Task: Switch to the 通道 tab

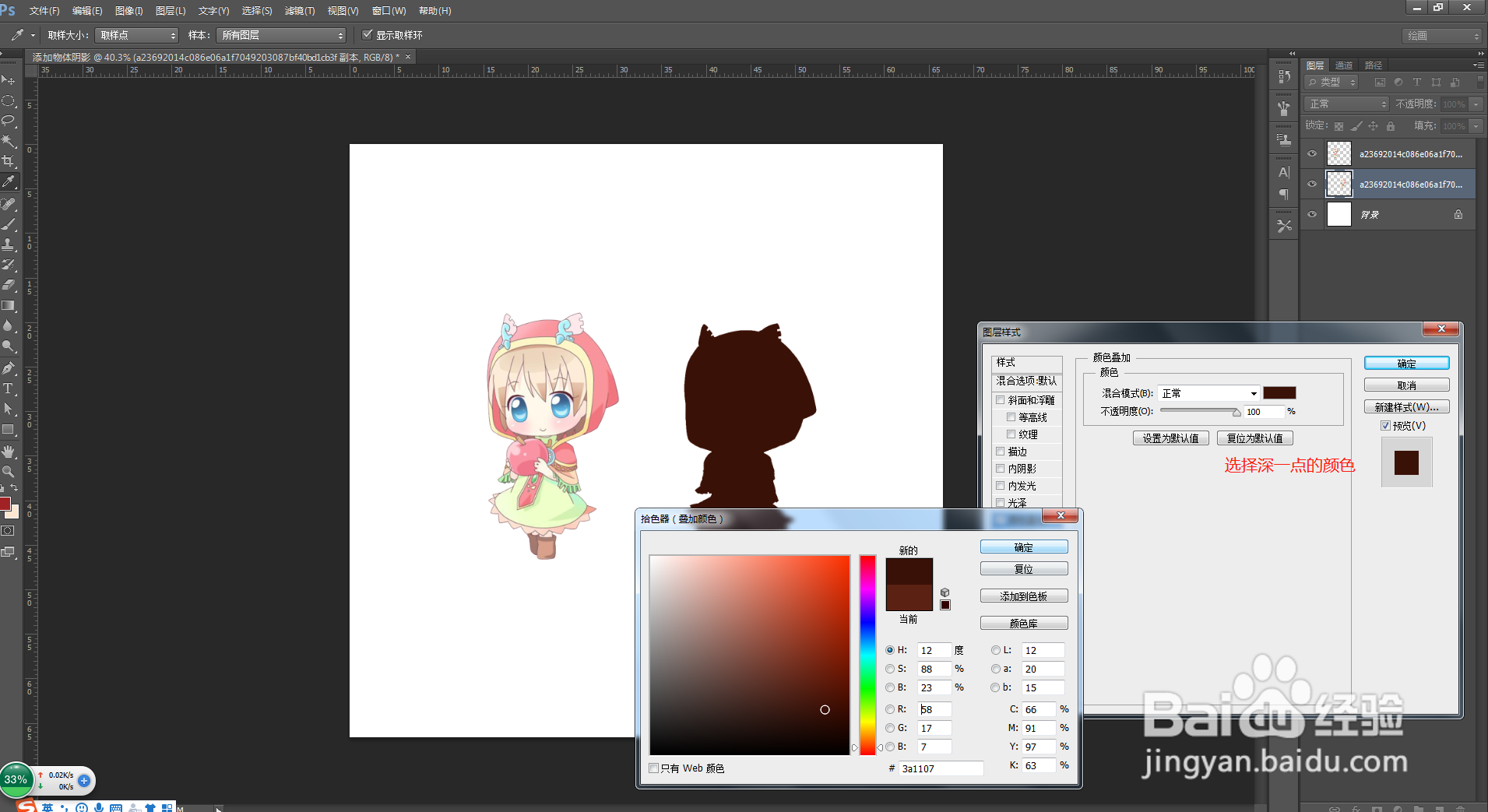Action: [x=1344, y=65]
